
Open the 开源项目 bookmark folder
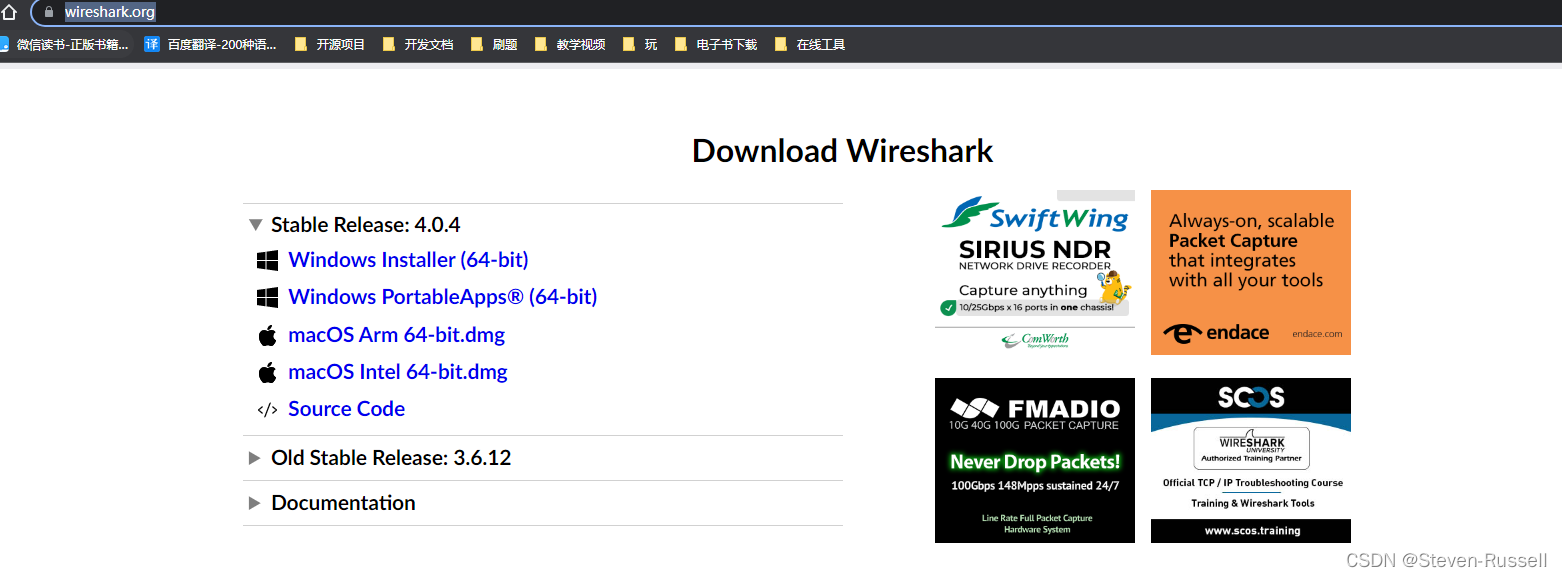point(330,44)
